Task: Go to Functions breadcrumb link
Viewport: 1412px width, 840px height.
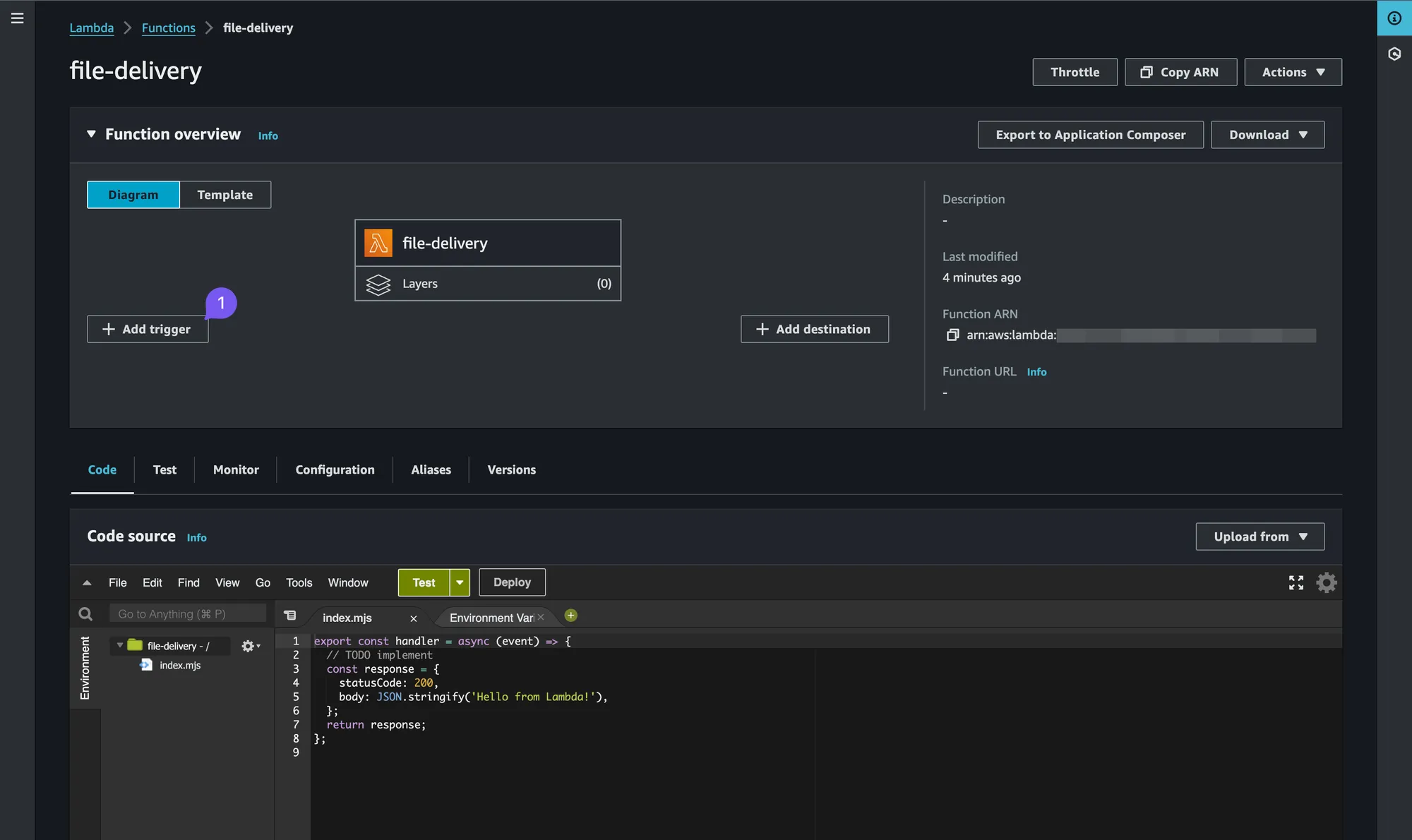Action: [x=169, y=28]
